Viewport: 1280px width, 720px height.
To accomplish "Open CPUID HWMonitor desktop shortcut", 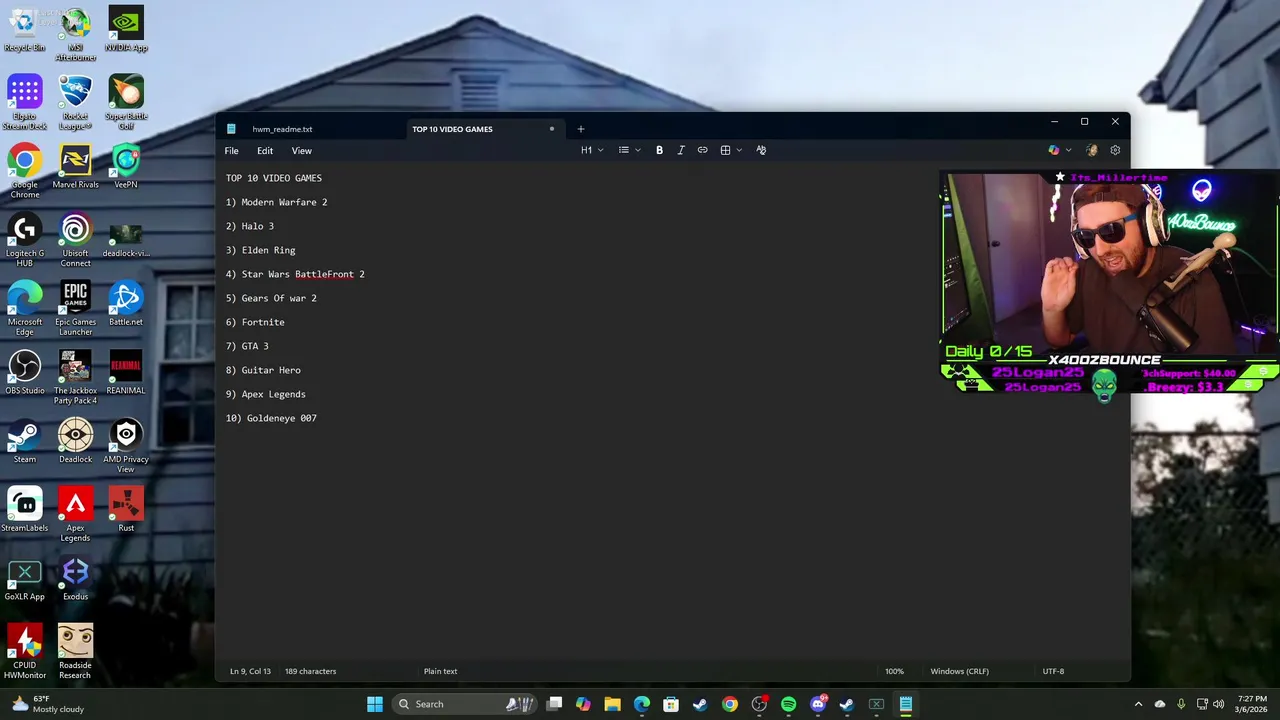I will (24, 652).
